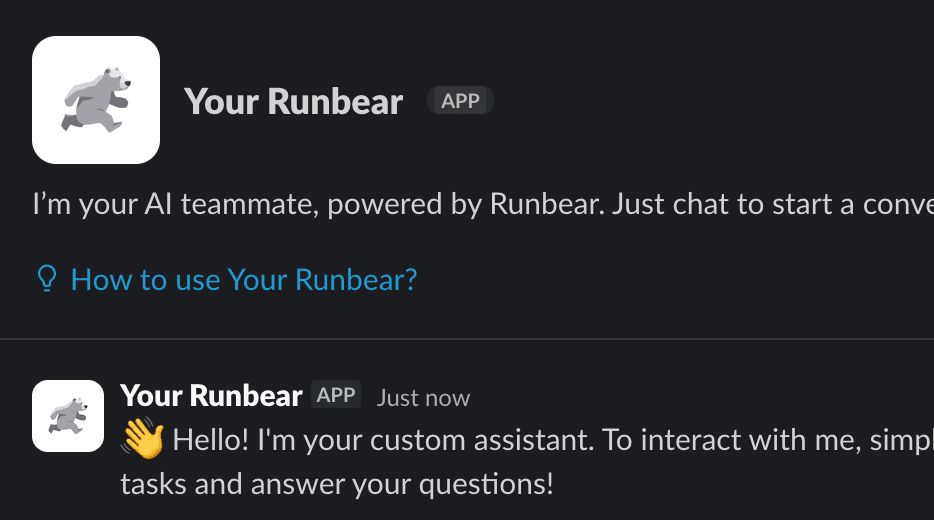Click the large Runbear bear avatar in header

(x=96, y=100)
